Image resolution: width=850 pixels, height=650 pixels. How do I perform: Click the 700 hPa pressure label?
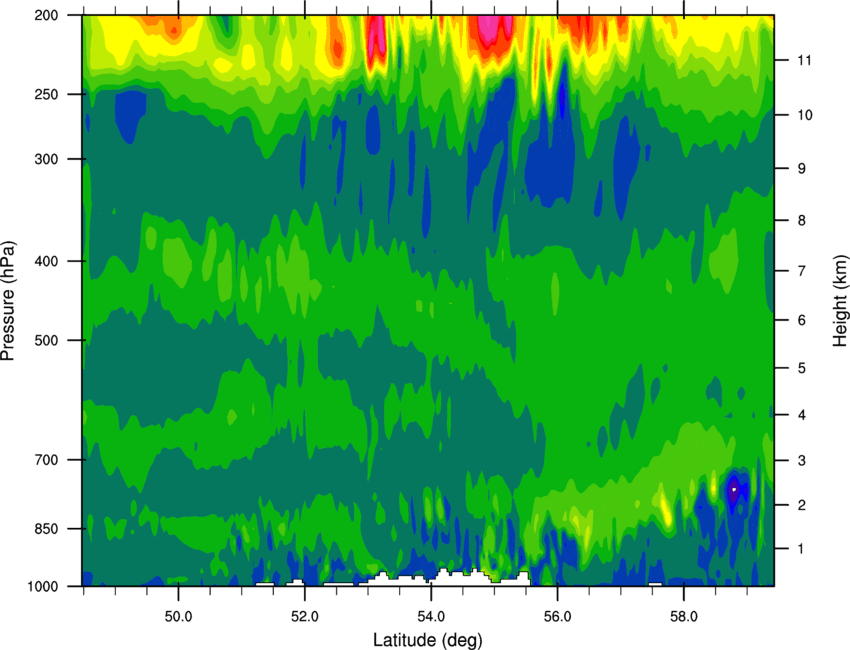point(46,460)
